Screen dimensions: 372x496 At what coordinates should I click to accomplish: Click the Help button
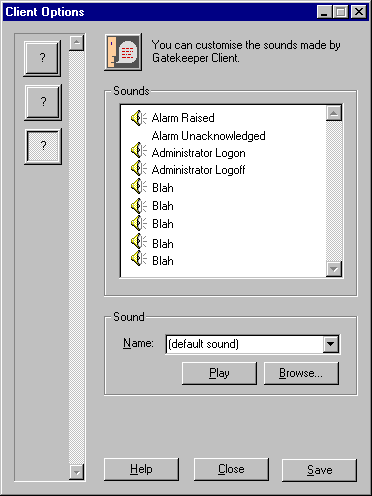tap(141, 469)
